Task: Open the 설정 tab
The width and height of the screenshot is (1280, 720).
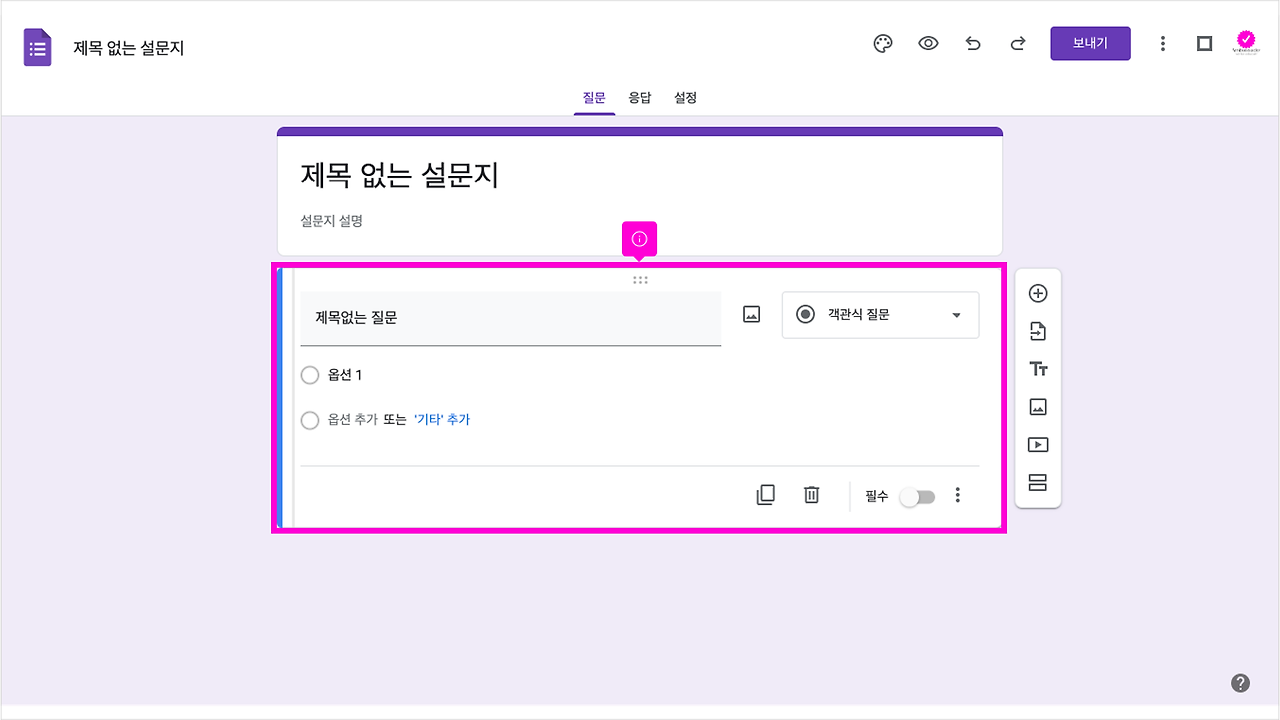Action: coord(685,97)
